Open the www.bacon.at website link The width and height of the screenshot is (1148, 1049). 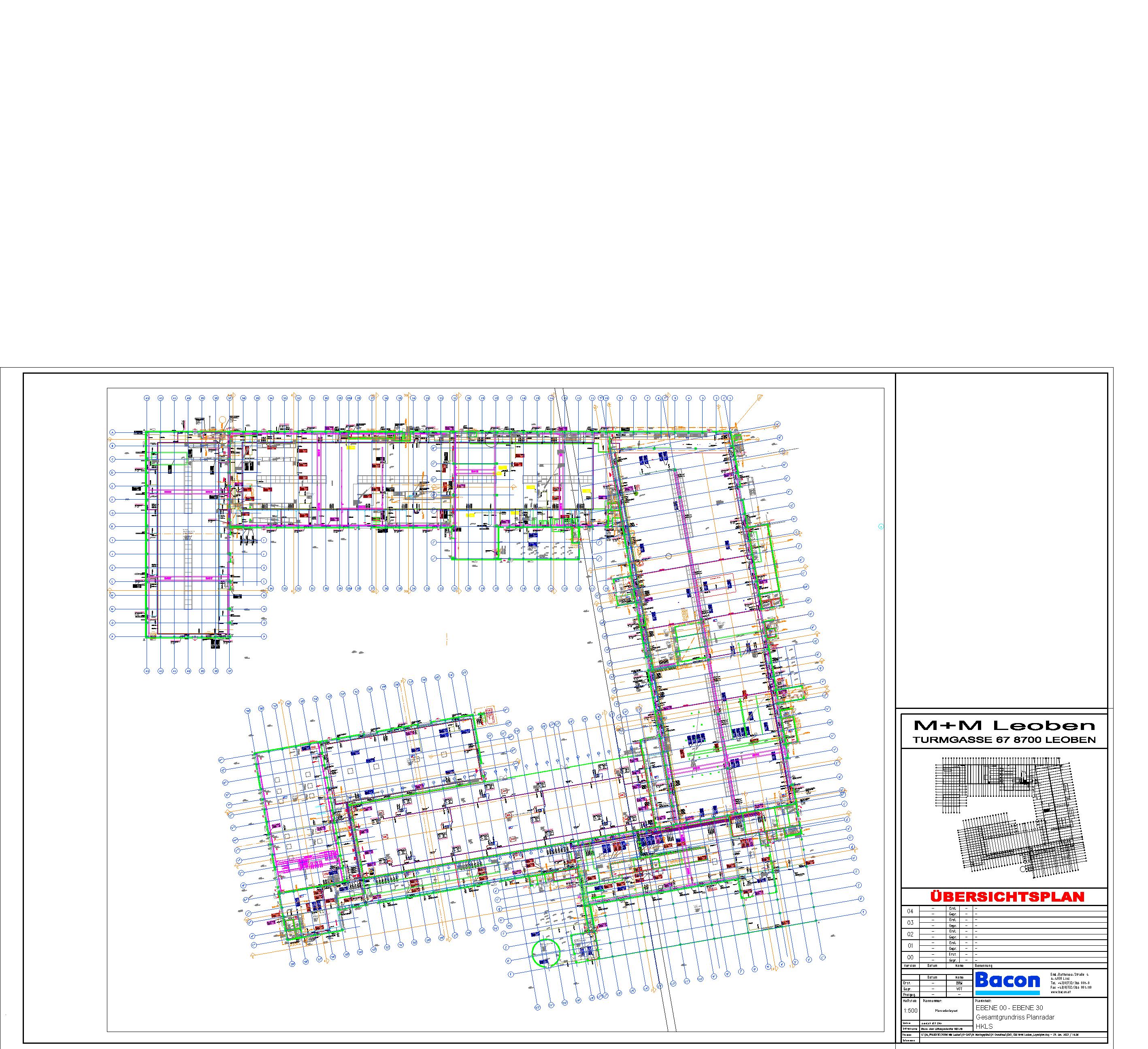click(x=1061, y=992)
